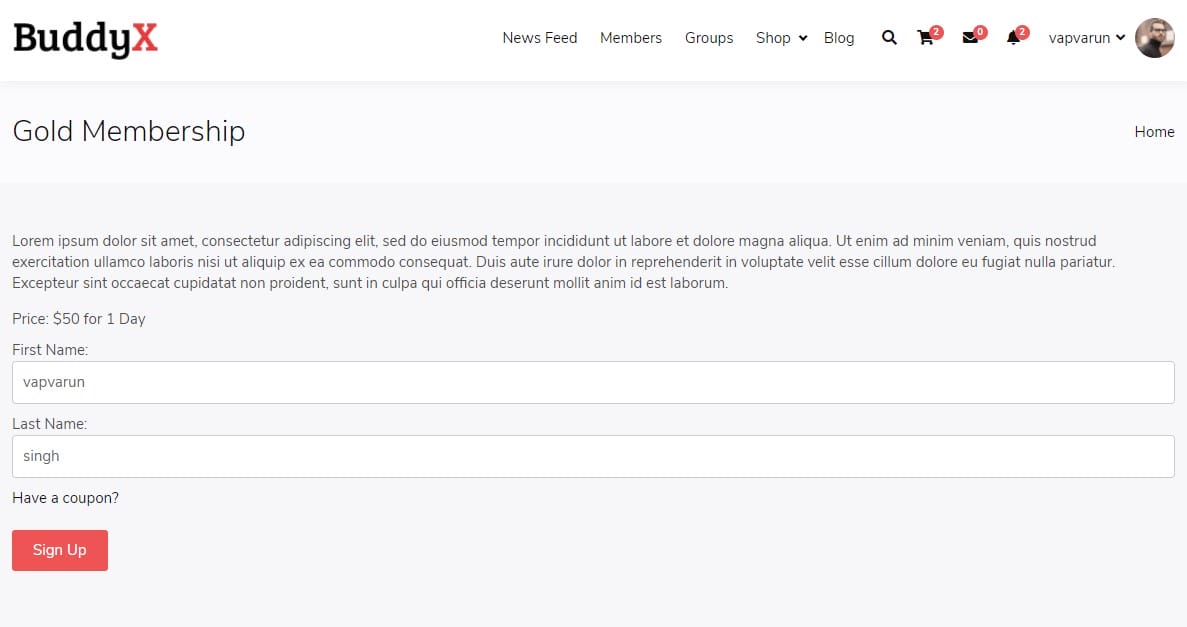Open the shopping cart icon
Screen dimensions: 1187x627
(925, 39)
